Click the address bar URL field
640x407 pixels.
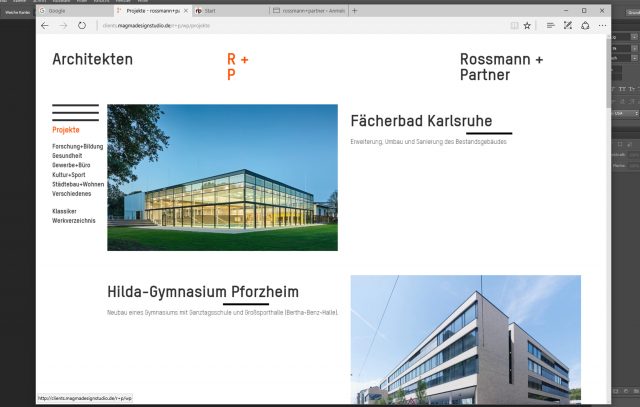300,25
